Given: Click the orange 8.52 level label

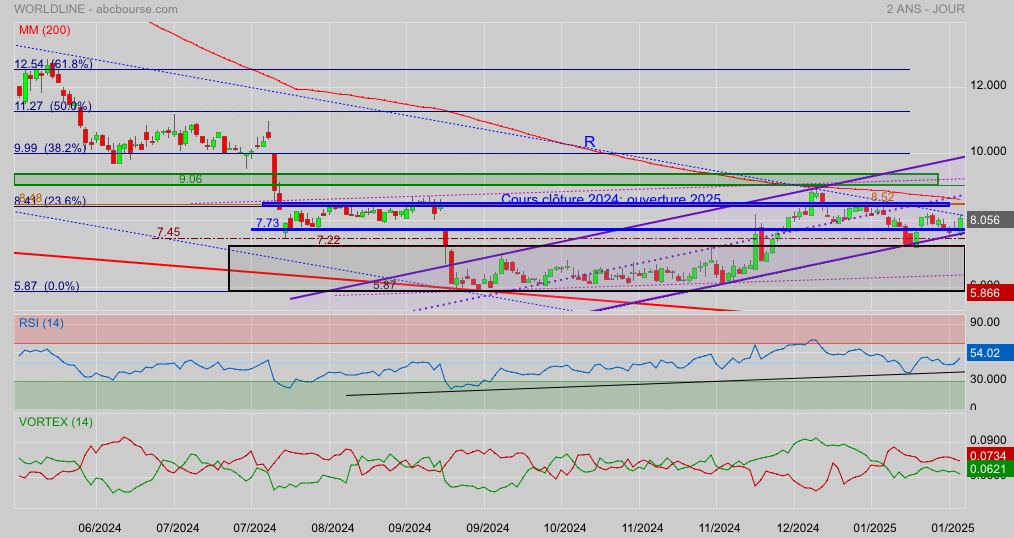Looking at the screenshot, I should [882, 197].
